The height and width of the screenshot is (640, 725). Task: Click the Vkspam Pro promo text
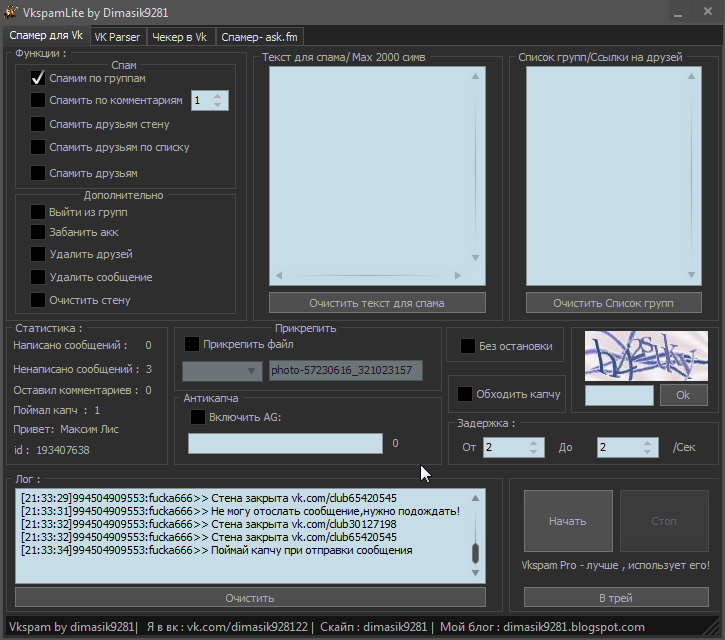click(615, 565)
